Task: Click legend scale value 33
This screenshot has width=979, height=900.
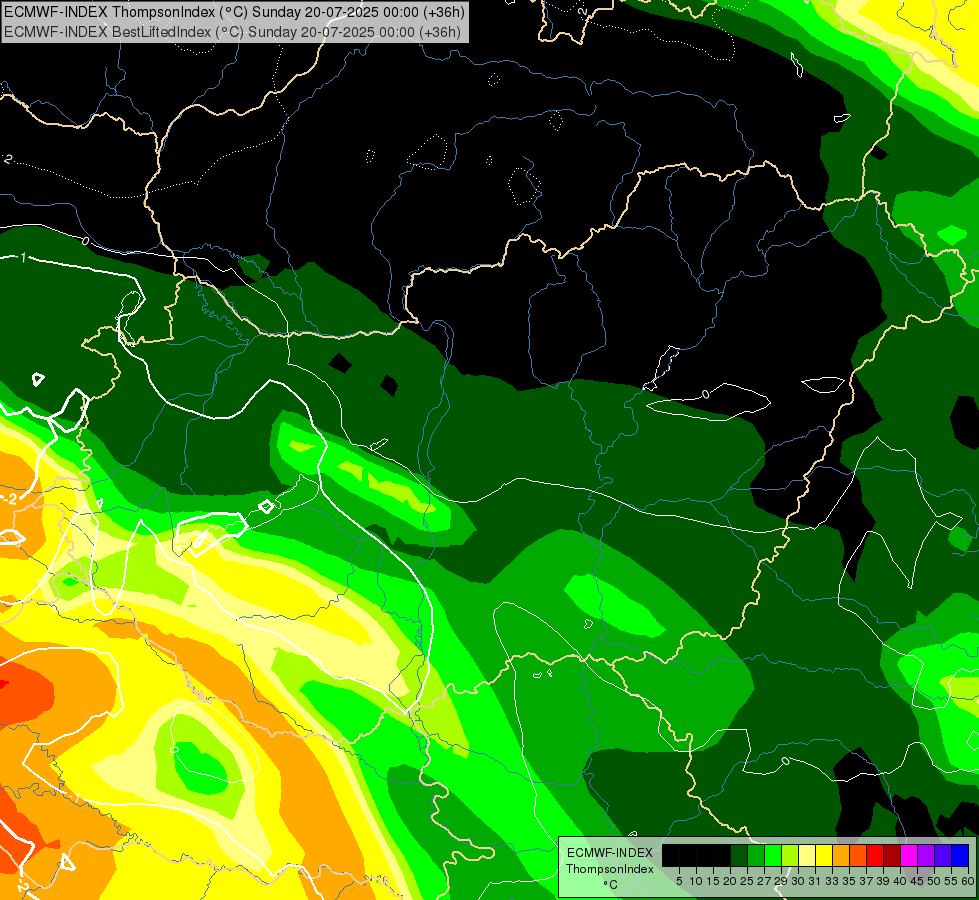Action: (x=832, y=881)
